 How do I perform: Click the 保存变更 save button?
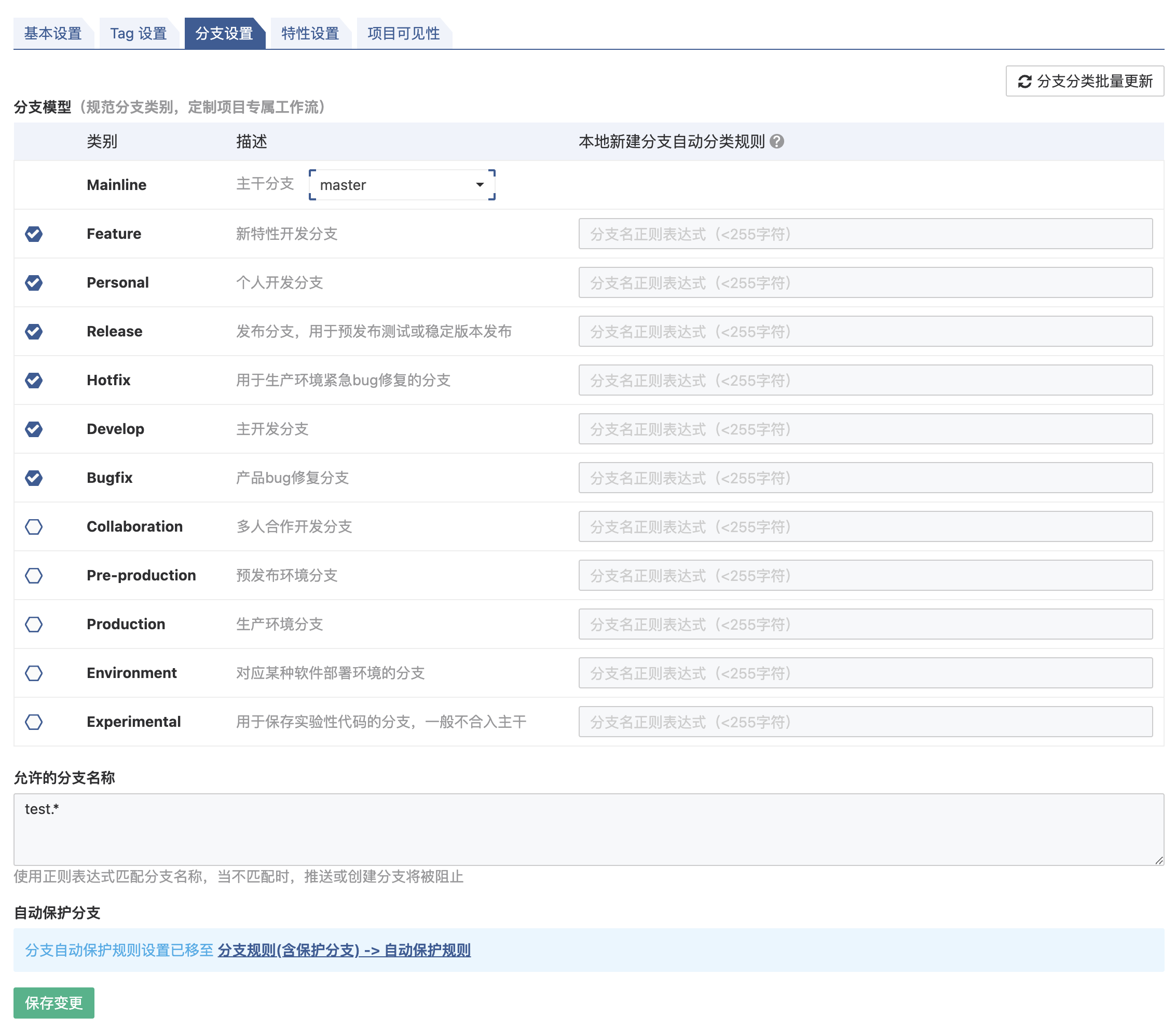click(54, 1003)
